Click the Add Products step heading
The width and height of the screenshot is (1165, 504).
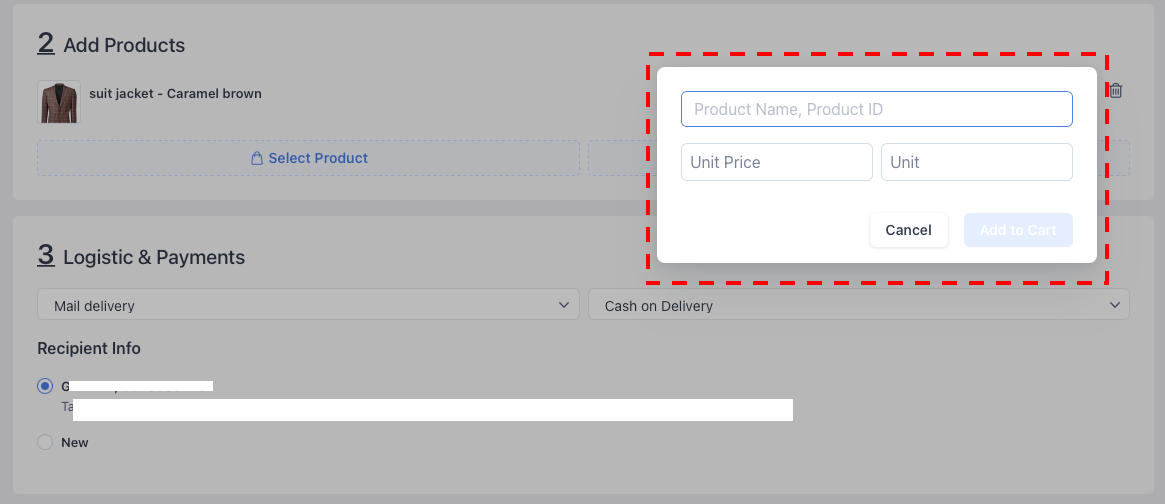point(111,45)
